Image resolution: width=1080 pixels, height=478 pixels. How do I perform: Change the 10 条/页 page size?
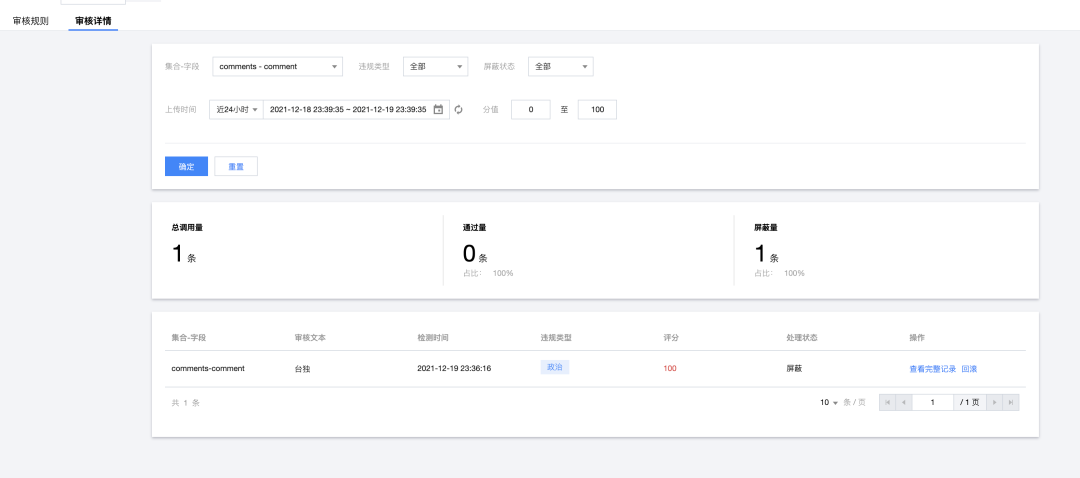click(x=829, y=402)
